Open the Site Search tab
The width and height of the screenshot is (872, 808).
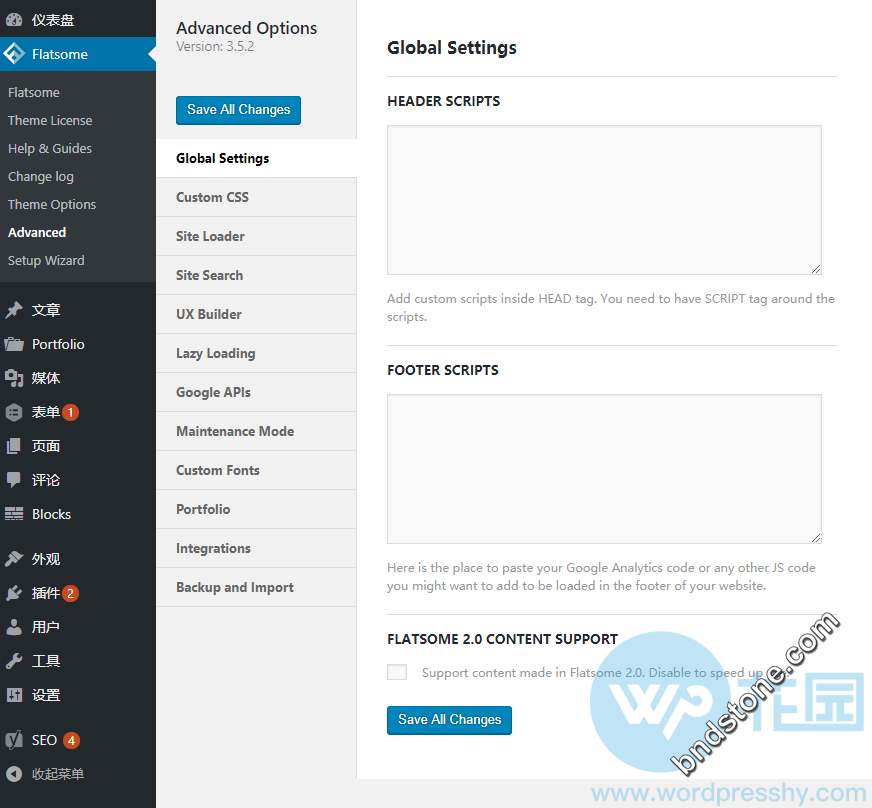tap(256, 275)
